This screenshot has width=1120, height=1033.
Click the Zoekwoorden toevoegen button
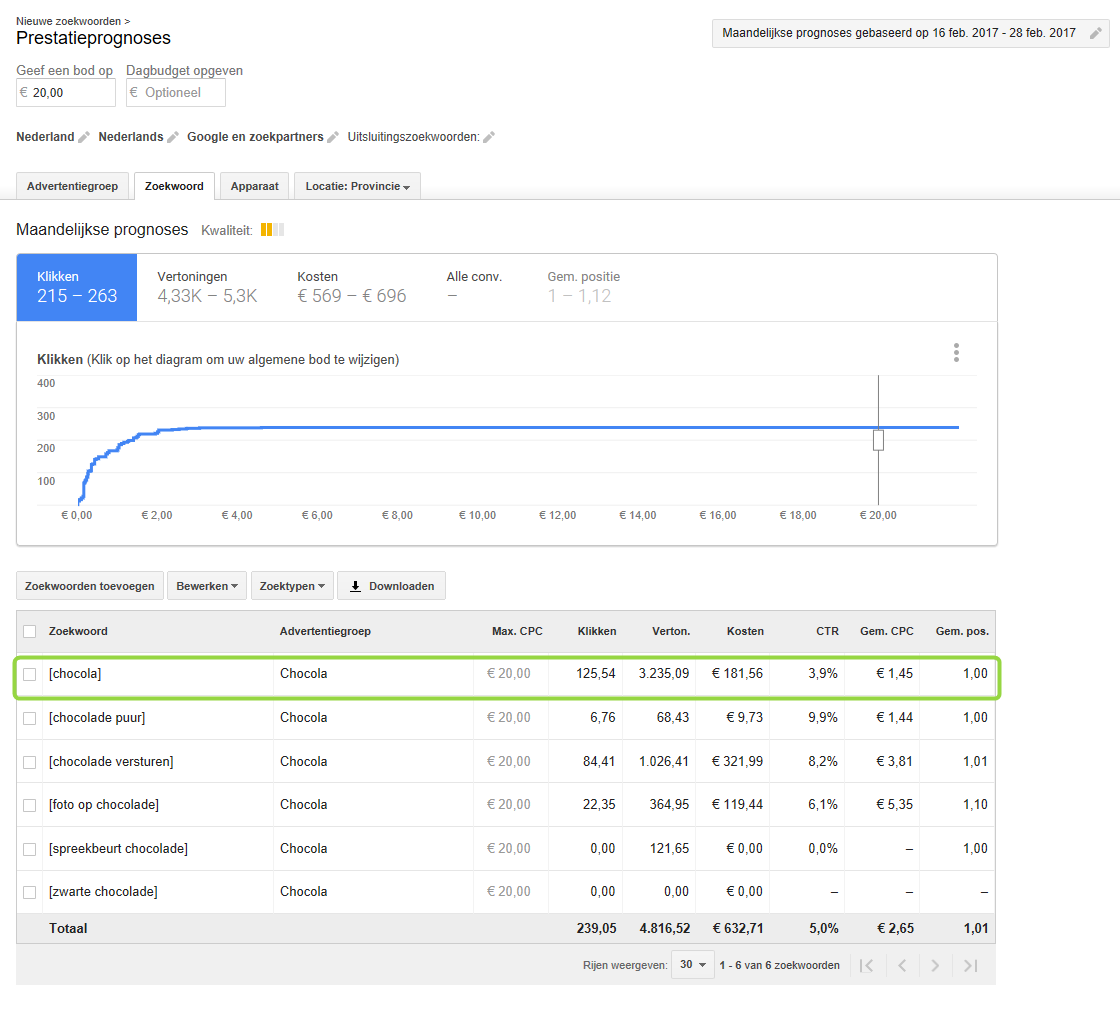click(x=90, y=586)
